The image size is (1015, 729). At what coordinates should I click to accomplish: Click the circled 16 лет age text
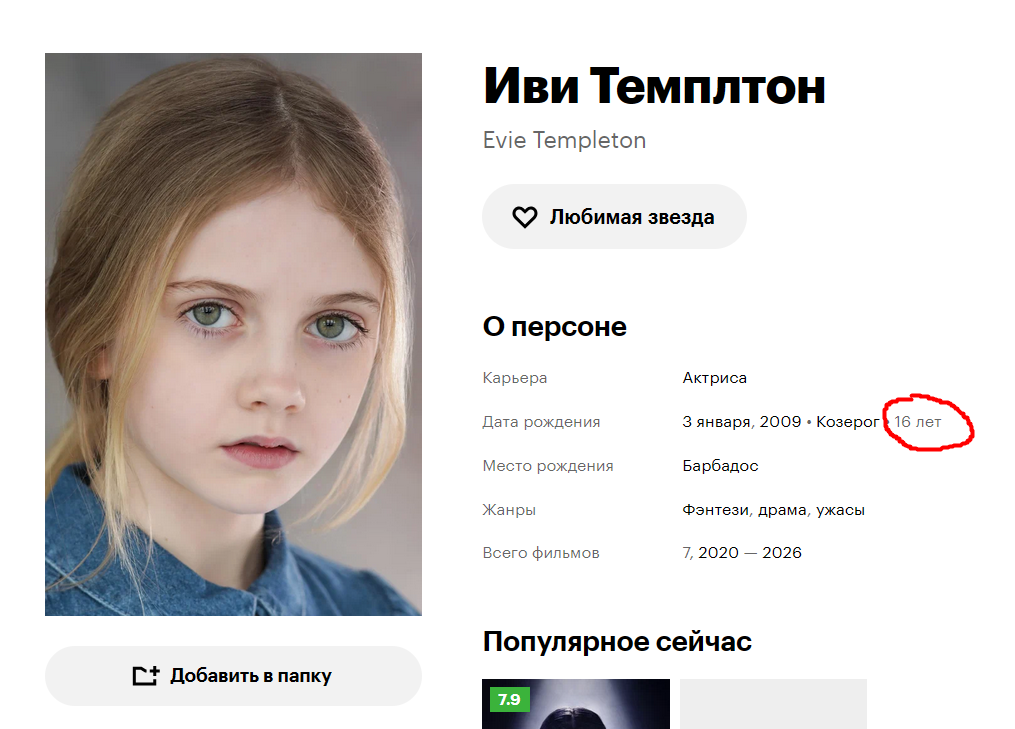click(x=917, y=421)
